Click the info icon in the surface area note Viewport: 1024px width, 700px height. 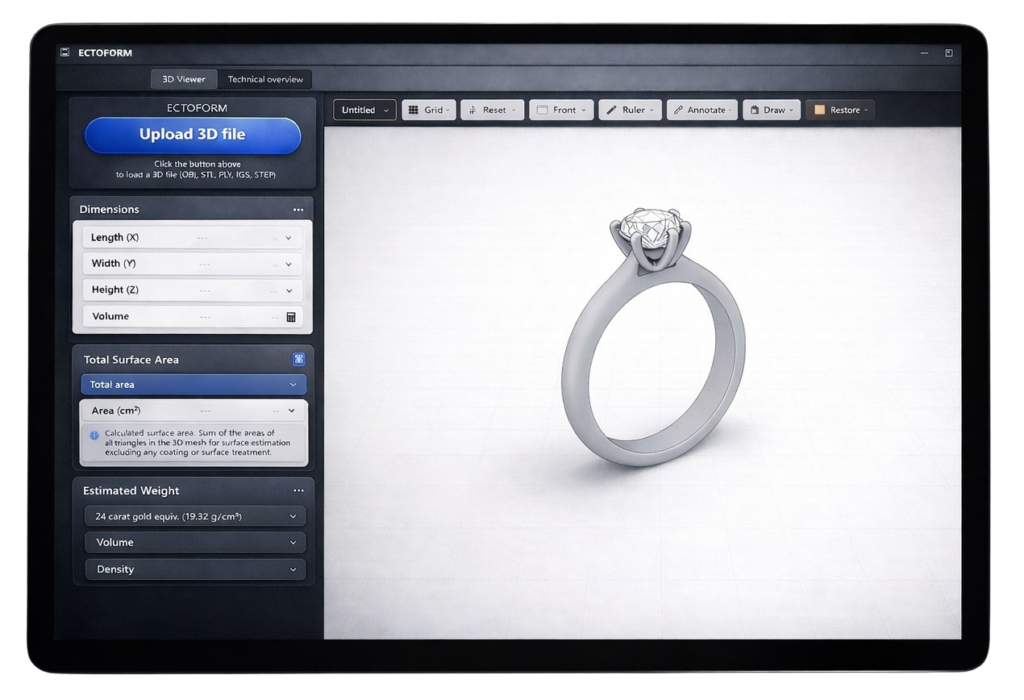pyautogui.click(x=94, y=435)
